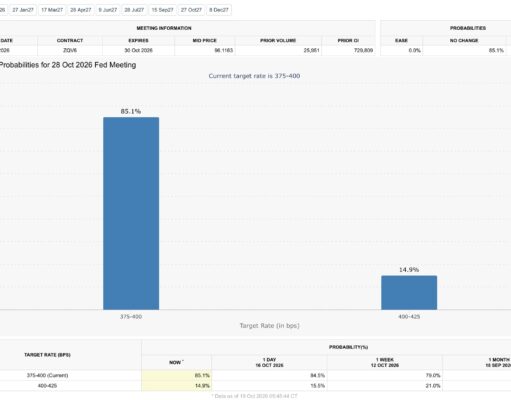The width and height of the screenshot is (511, 400).
Task: Select the 28 Jul27 meeting tab
Action: 134,10
